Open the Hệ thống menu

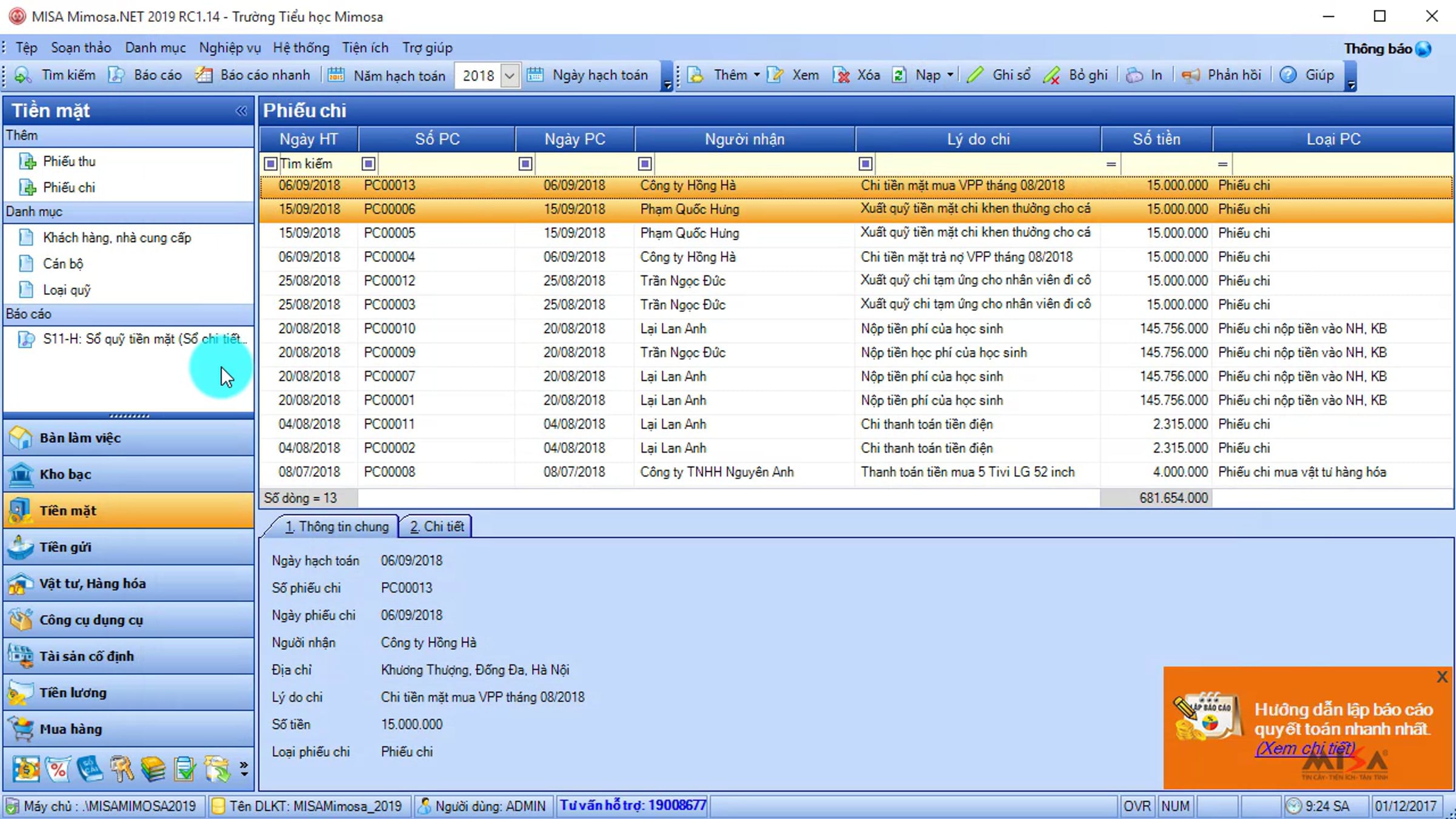(301, 48)
